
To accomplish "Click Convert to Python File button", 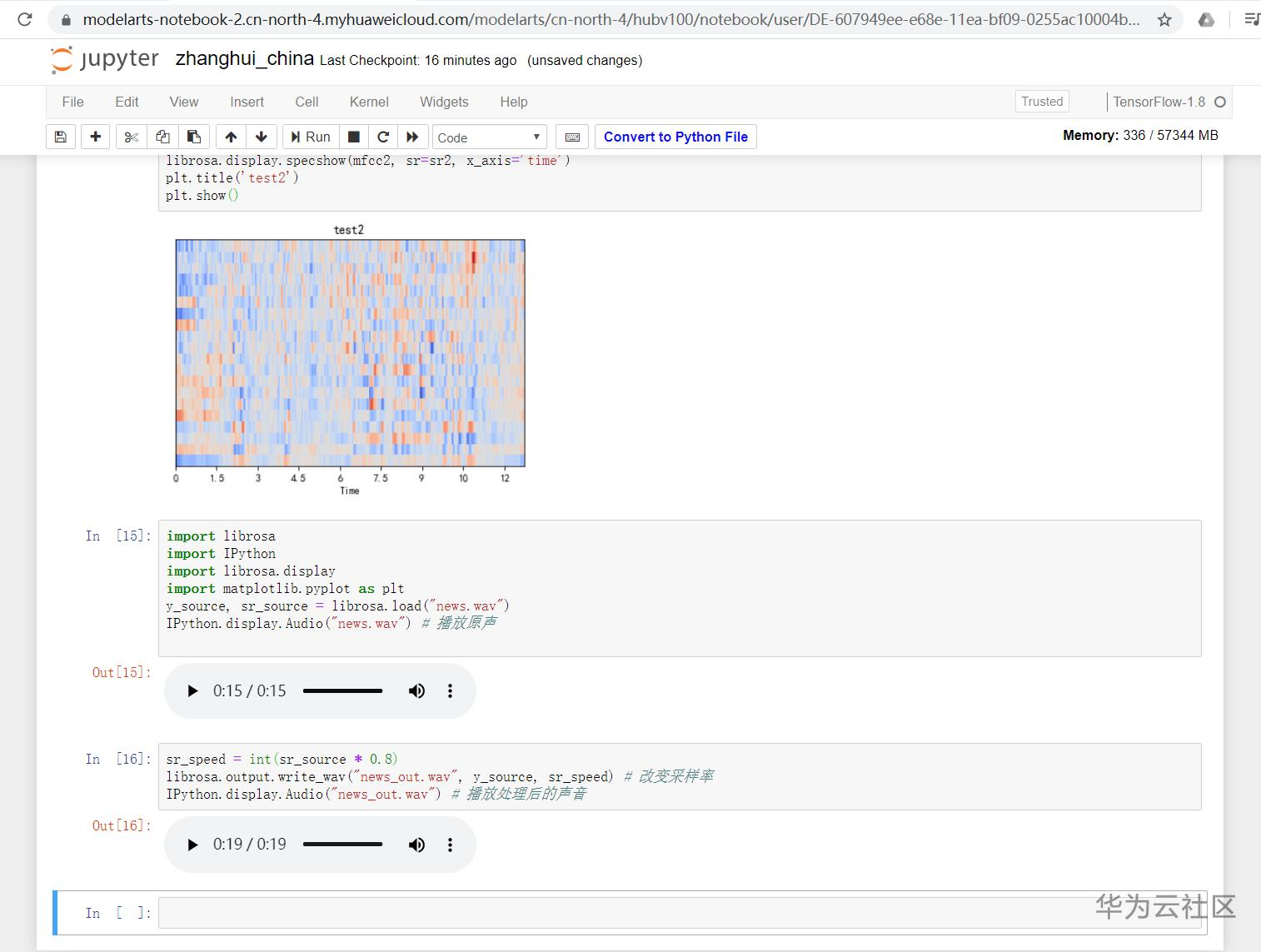I will click(x=675, y=137).
